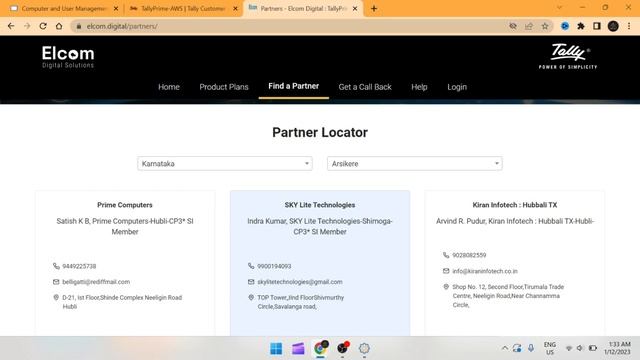
Task: Click the location pin in Prime Computers card
Action: pos(56,298)
